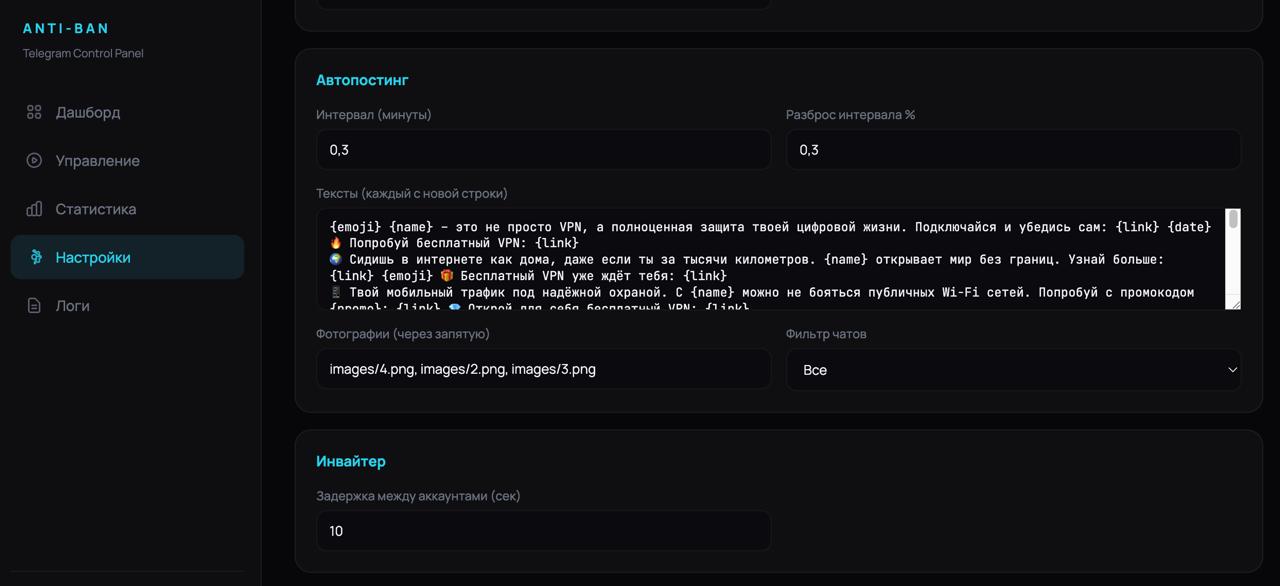Click the Логи document icon
The image size is (1280, 586).
coord(34,305)
